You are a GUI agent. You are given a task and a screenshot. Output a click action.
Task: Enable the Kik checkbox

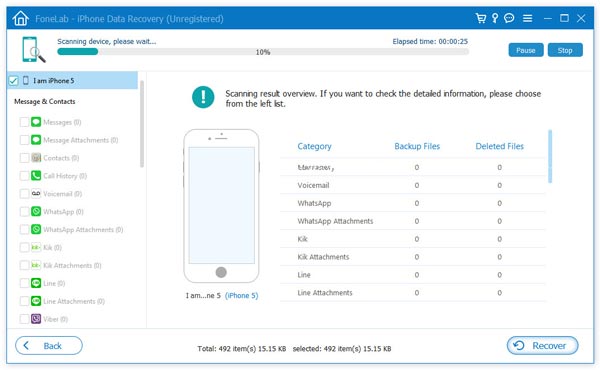click(x=24, y=248)
